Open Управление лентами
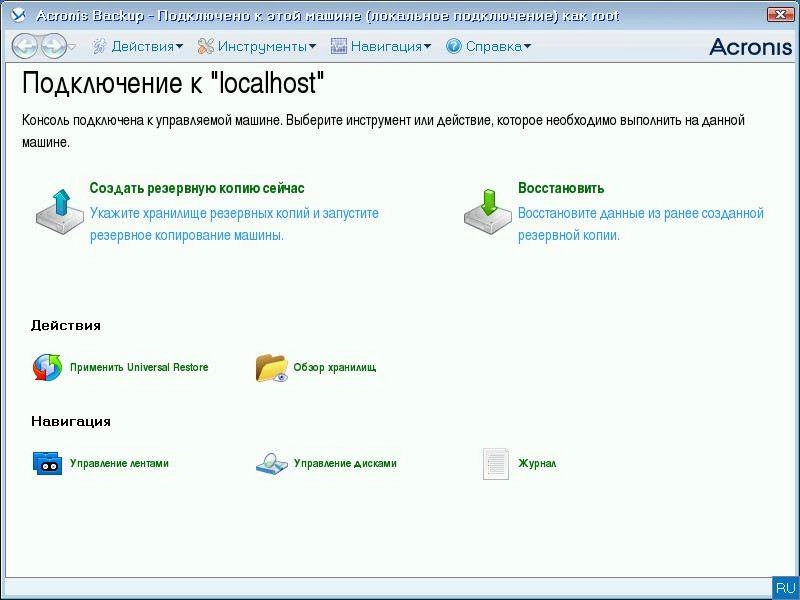This screenshot has height=600, width=800. (119, 463)
